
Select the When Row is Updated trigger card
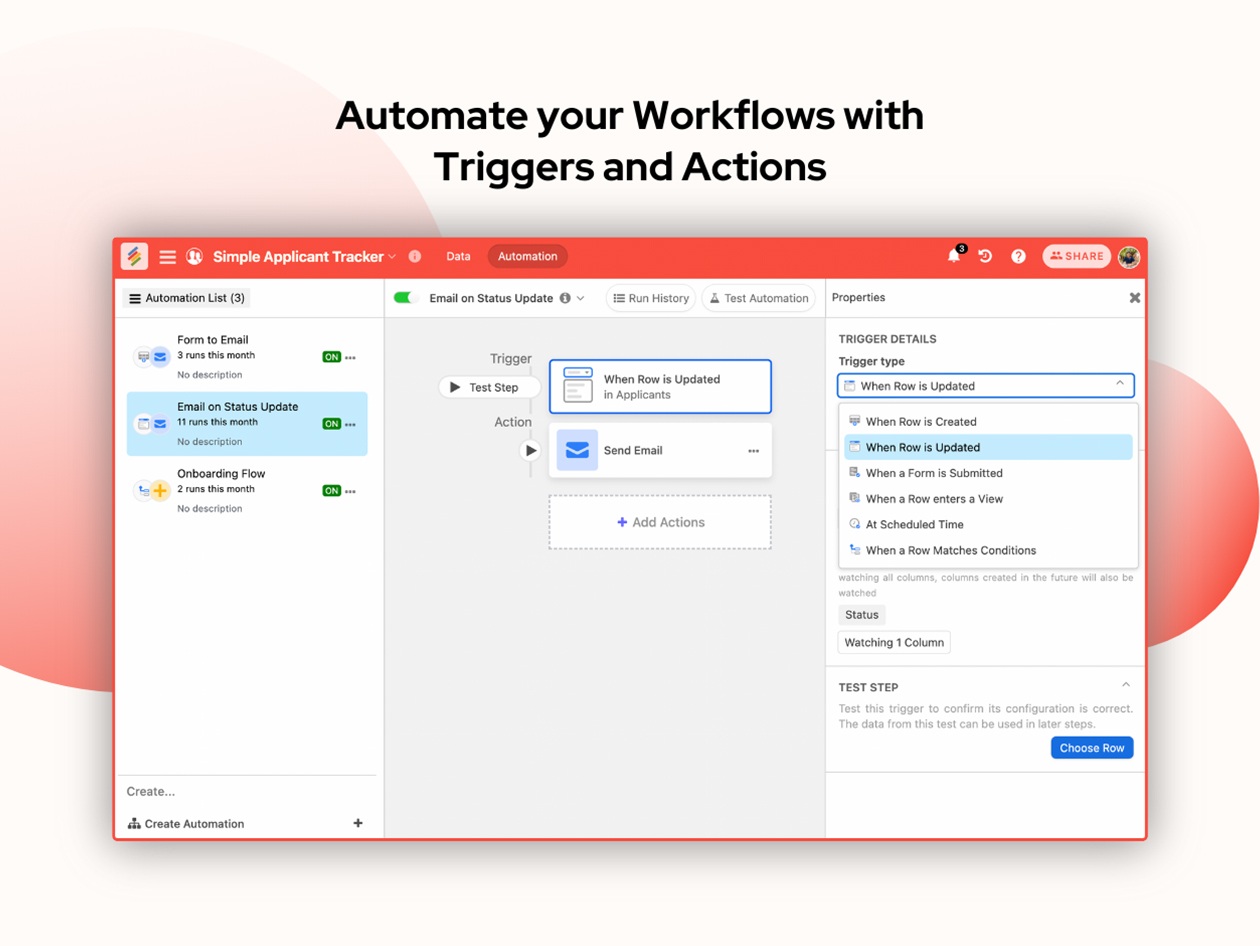tap(660, 386)
